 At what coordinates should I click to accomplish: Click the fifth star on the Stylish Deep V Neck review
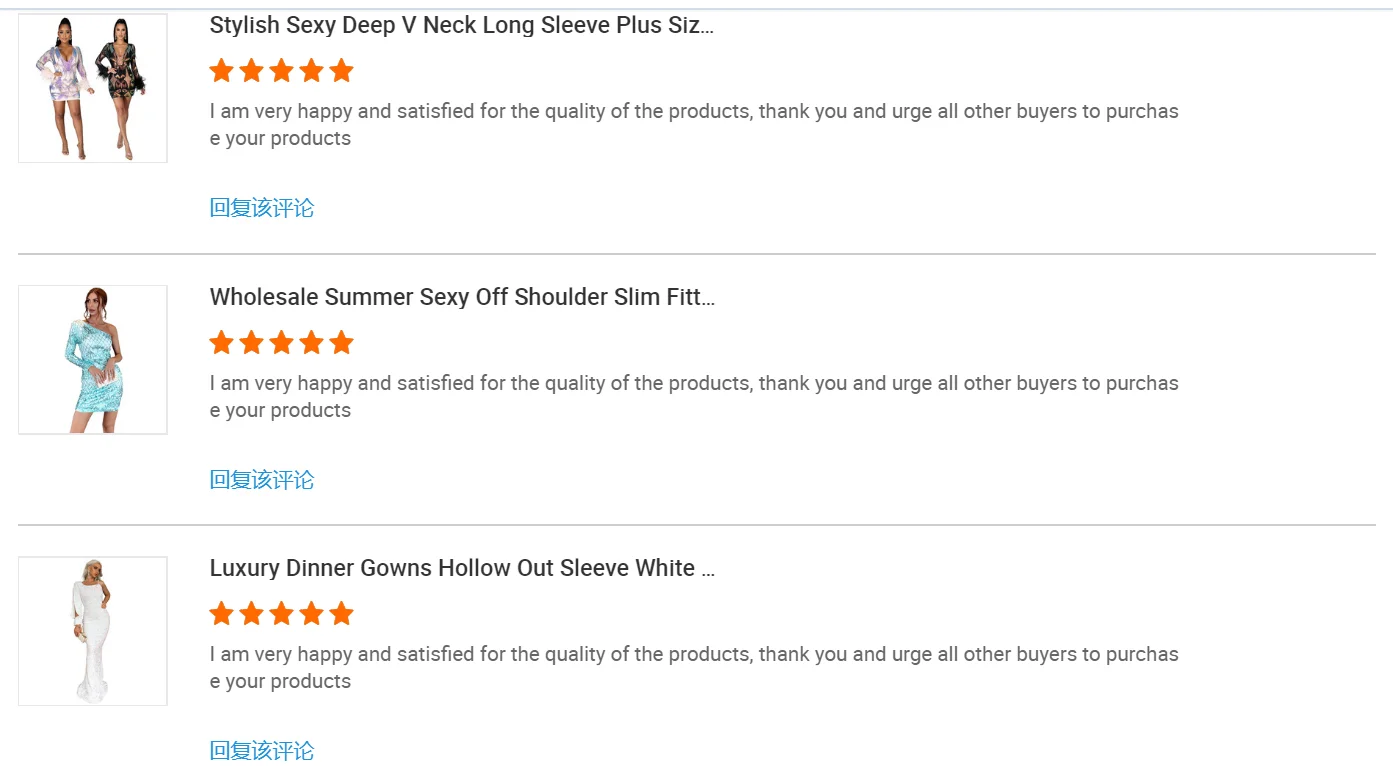click(x=342, y=71)
